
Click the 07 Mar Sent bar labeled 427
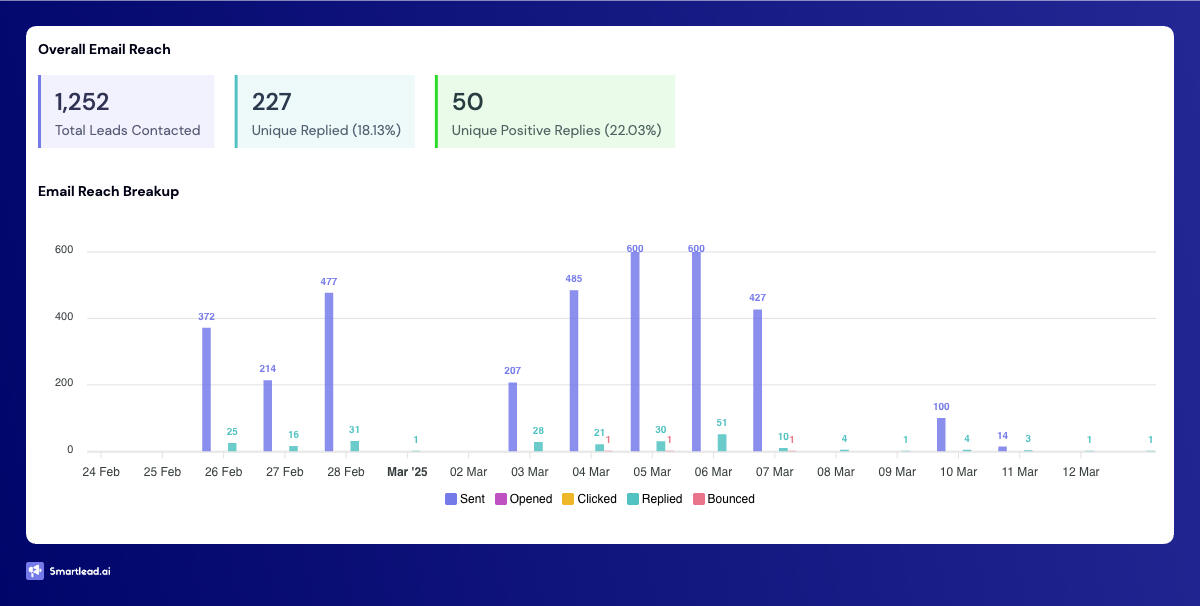coord(758,380)
